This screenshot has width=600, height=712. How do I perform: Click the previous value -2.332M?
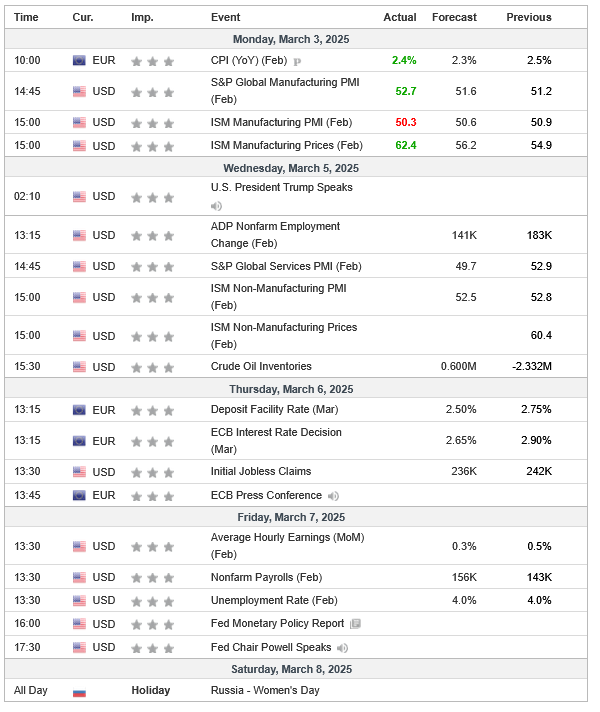point(532,366)
